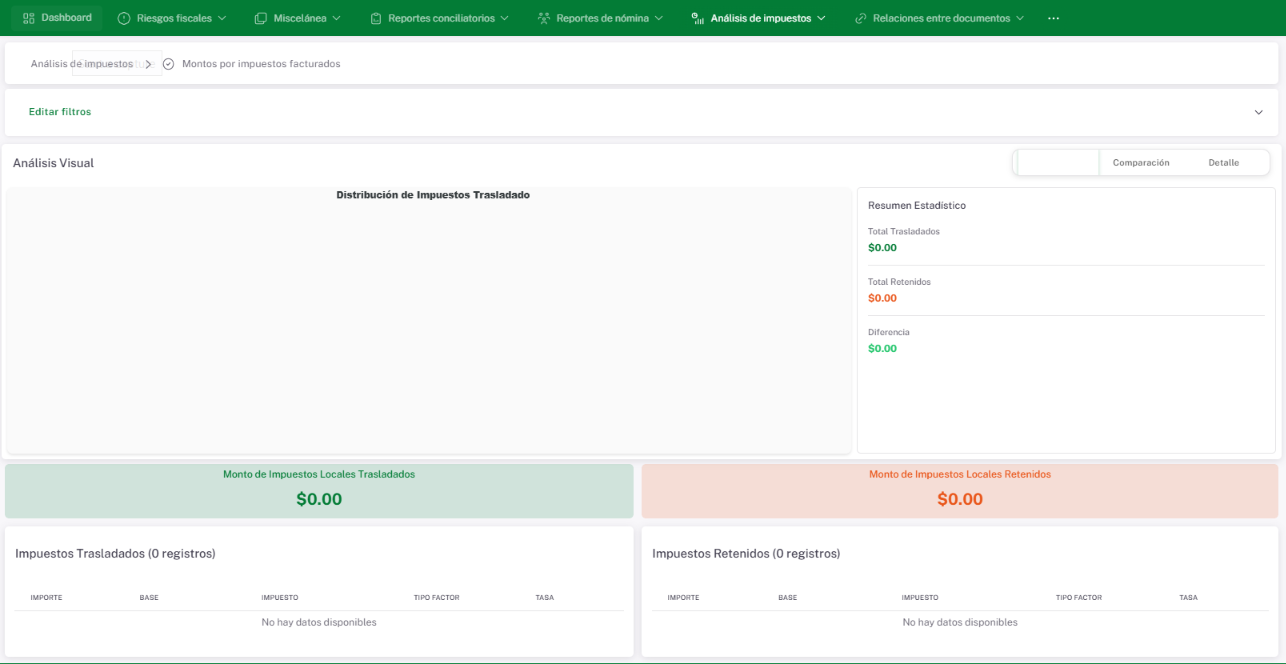Viewport: 1286px width, 664px height.
Task: Click the IMPORTE column header in Impuestos Trasladados
Action: (x=46, y=598)
